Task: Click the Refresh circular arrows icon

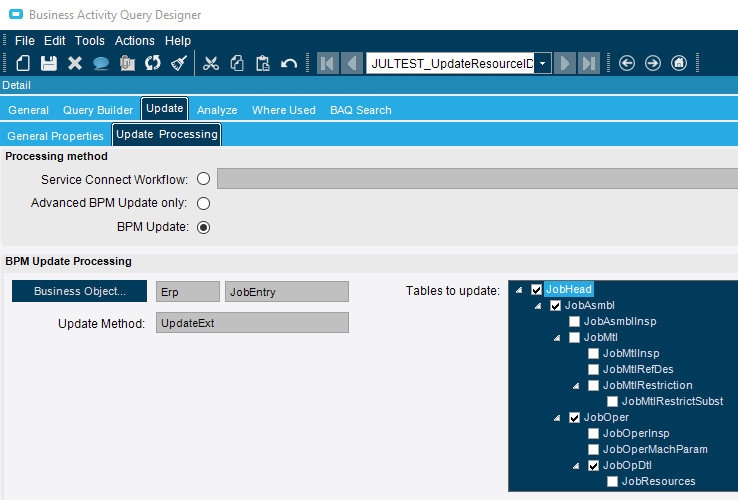Action: pos(152,63)
